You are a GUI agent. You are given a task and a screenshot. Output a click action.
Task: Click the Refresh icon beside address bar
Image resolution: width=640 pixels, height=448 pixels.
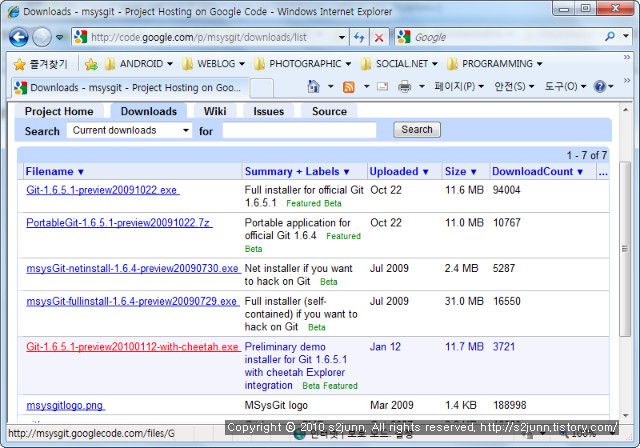(x=359, y=38)
